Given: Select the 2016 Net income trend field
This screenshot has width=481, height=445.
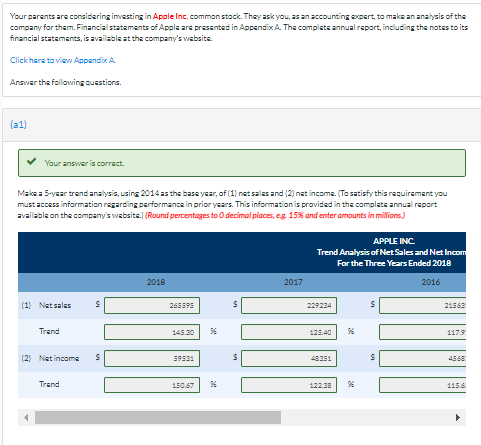Looking at the screenshot, I should [x=422, y=385].
